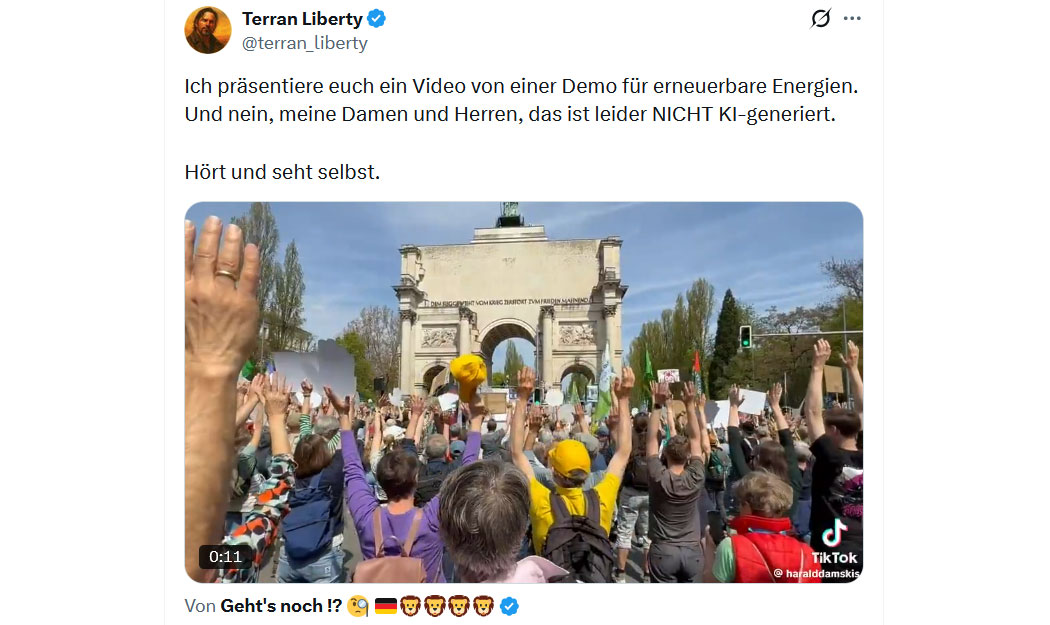This screenshot has width=1050, height=625.
Task: Play the embedded demo video
Action: click(x=524, y=392)
